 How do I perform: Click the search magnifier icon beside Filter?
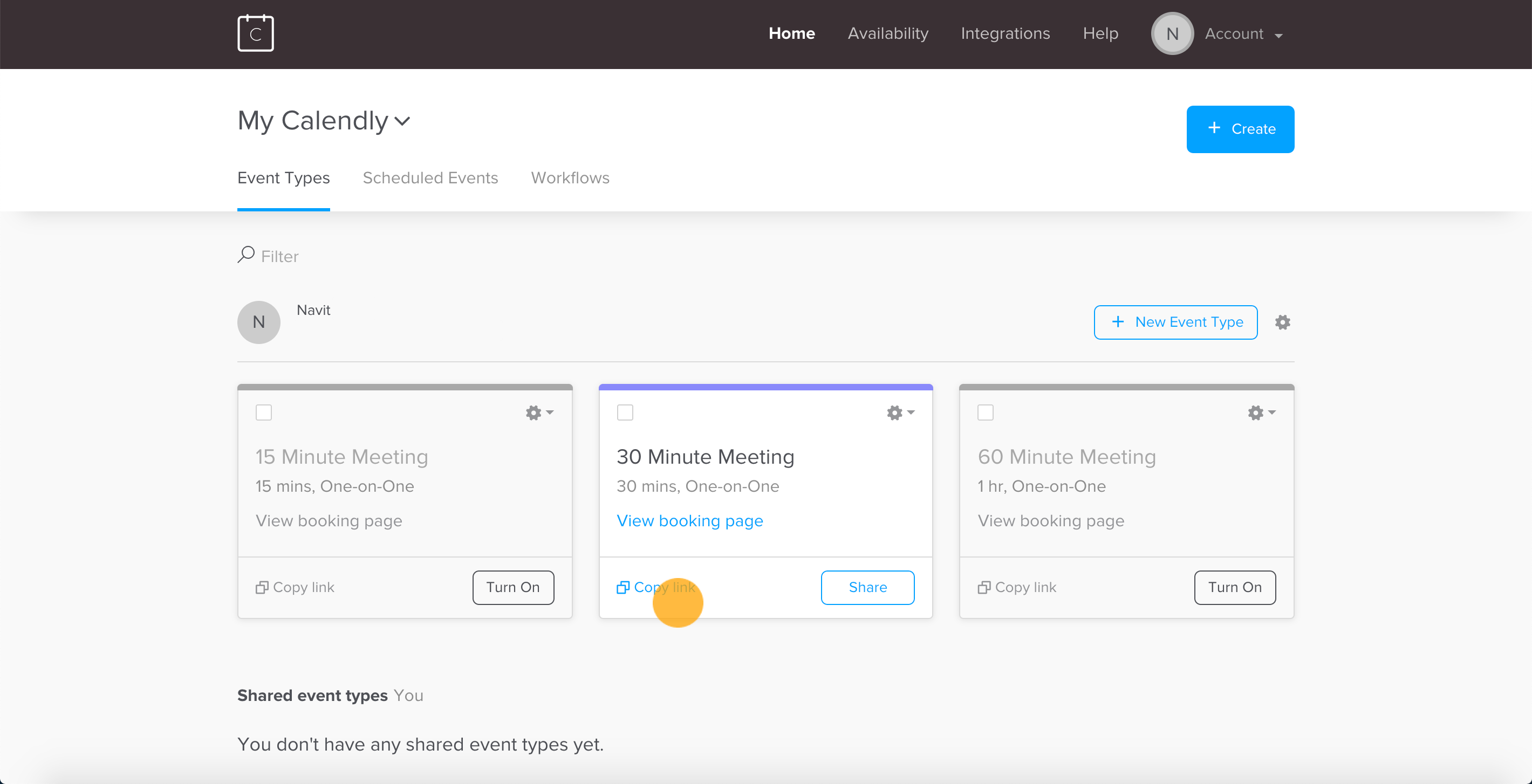coord(245,255)
